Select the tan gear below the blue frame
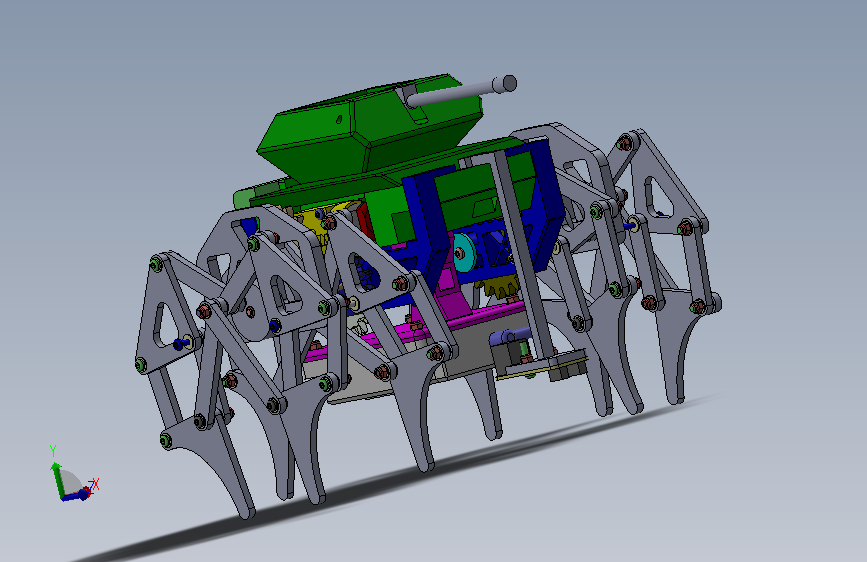The height and width of the screenshot is (562, 867). (499, 287)
